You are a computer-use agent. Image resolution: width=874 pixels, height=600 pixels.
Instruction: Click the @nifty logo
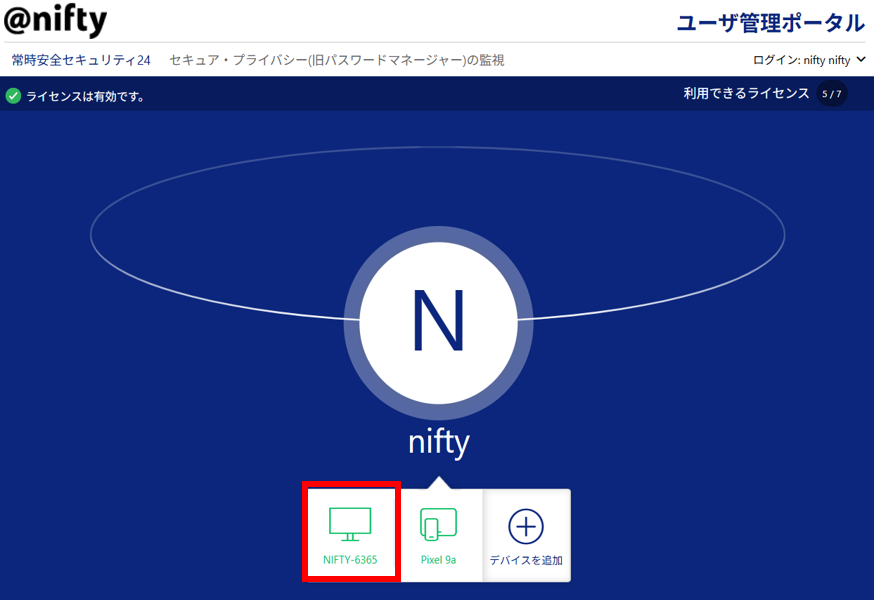click(x=55, y=21)
